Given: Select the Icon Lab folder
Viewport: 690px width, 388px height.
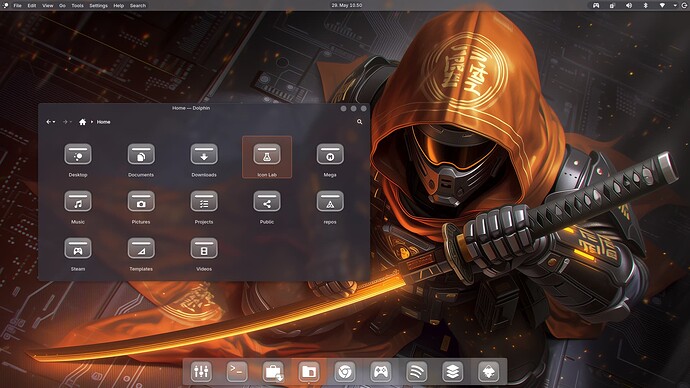Looking at the screenshot, I should click(267, 157).
